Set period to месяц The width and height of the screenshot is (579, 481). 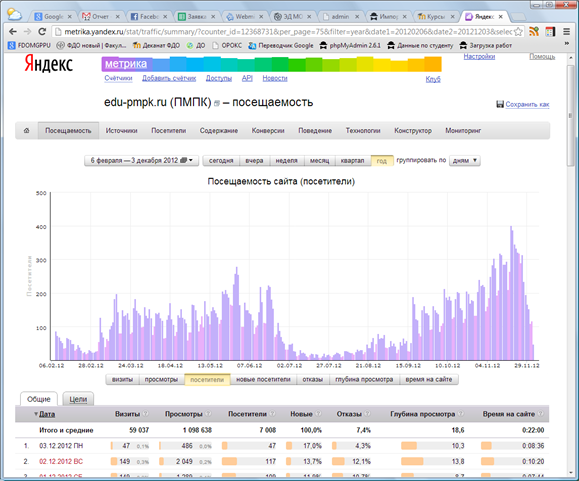coord(319,161)
